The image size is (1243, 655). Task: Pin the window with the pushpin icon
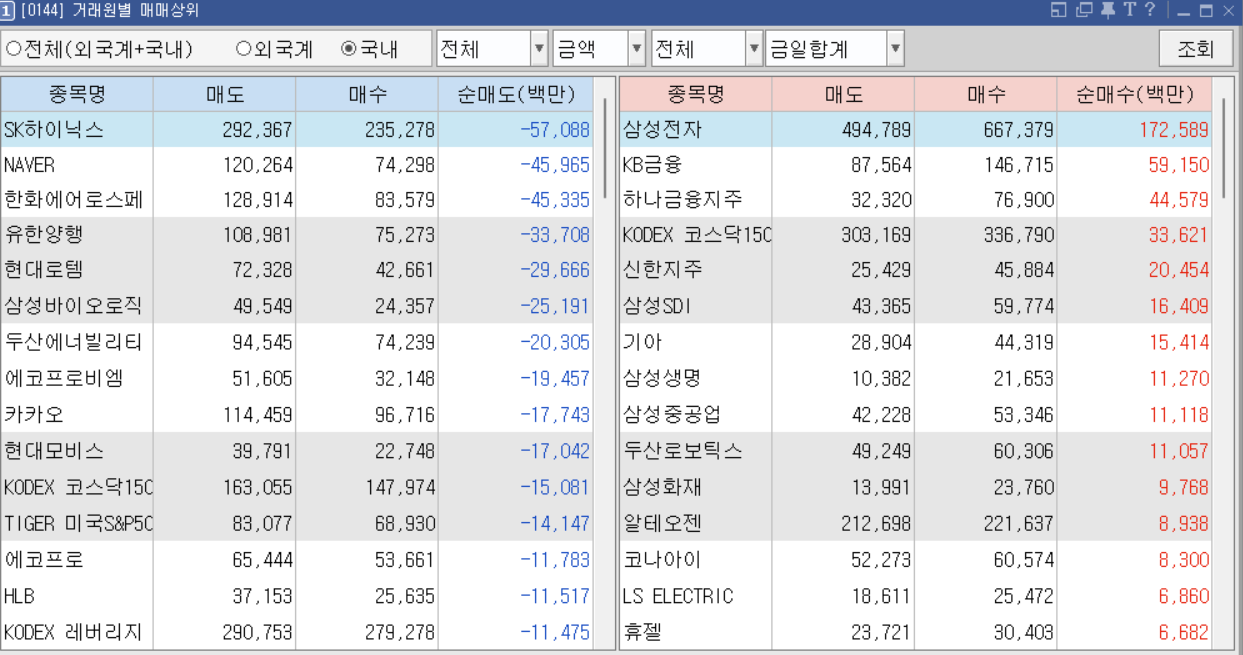click(x=1108, y=11)
